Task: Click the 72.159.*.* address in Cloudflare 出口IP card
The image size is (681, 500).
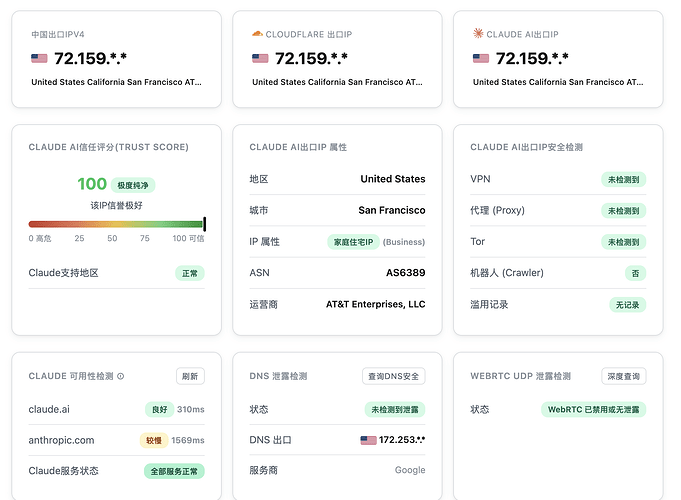Action: pos(311,58)
